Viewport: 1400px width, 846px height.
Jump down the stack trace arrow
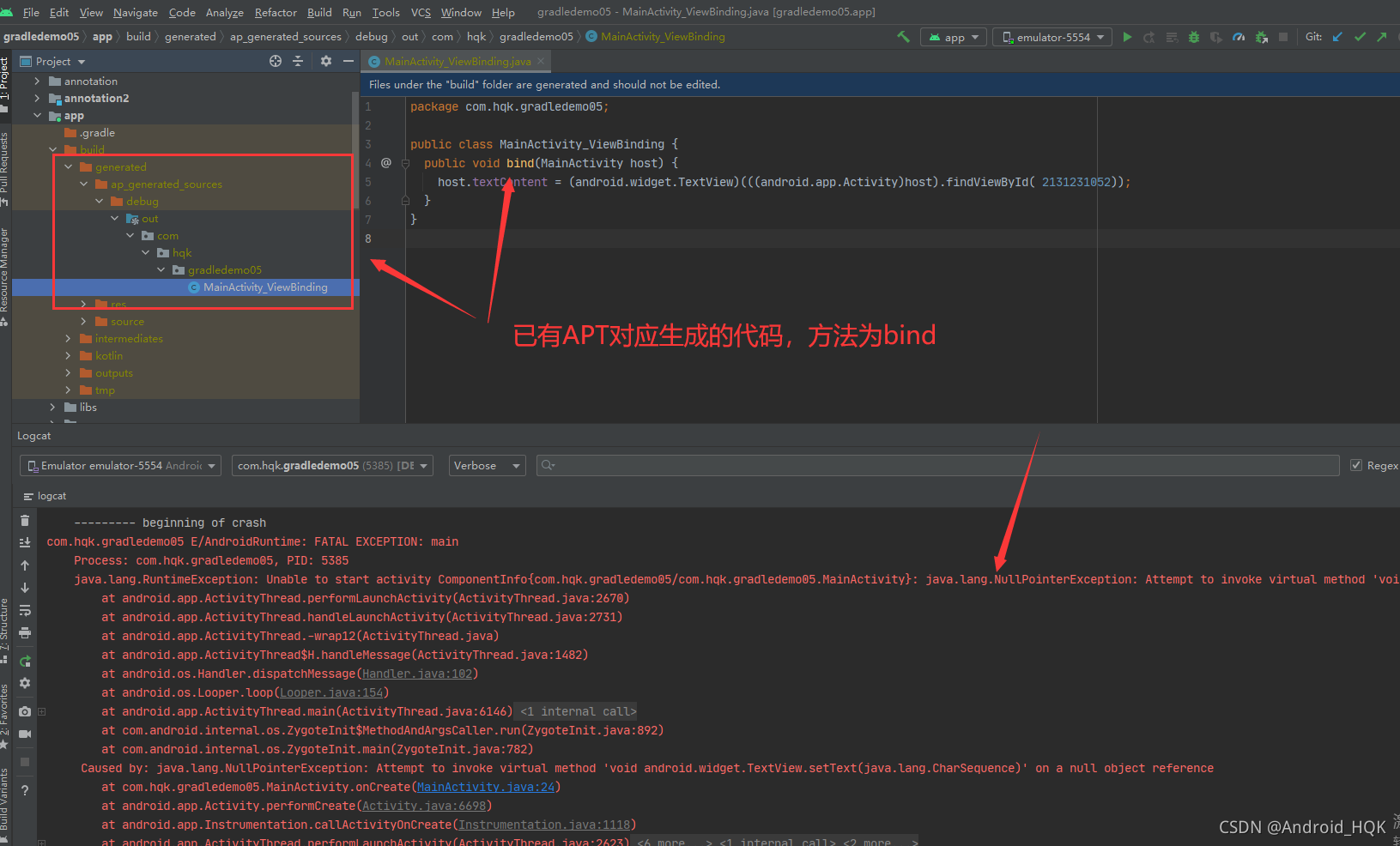click(25, 588)
